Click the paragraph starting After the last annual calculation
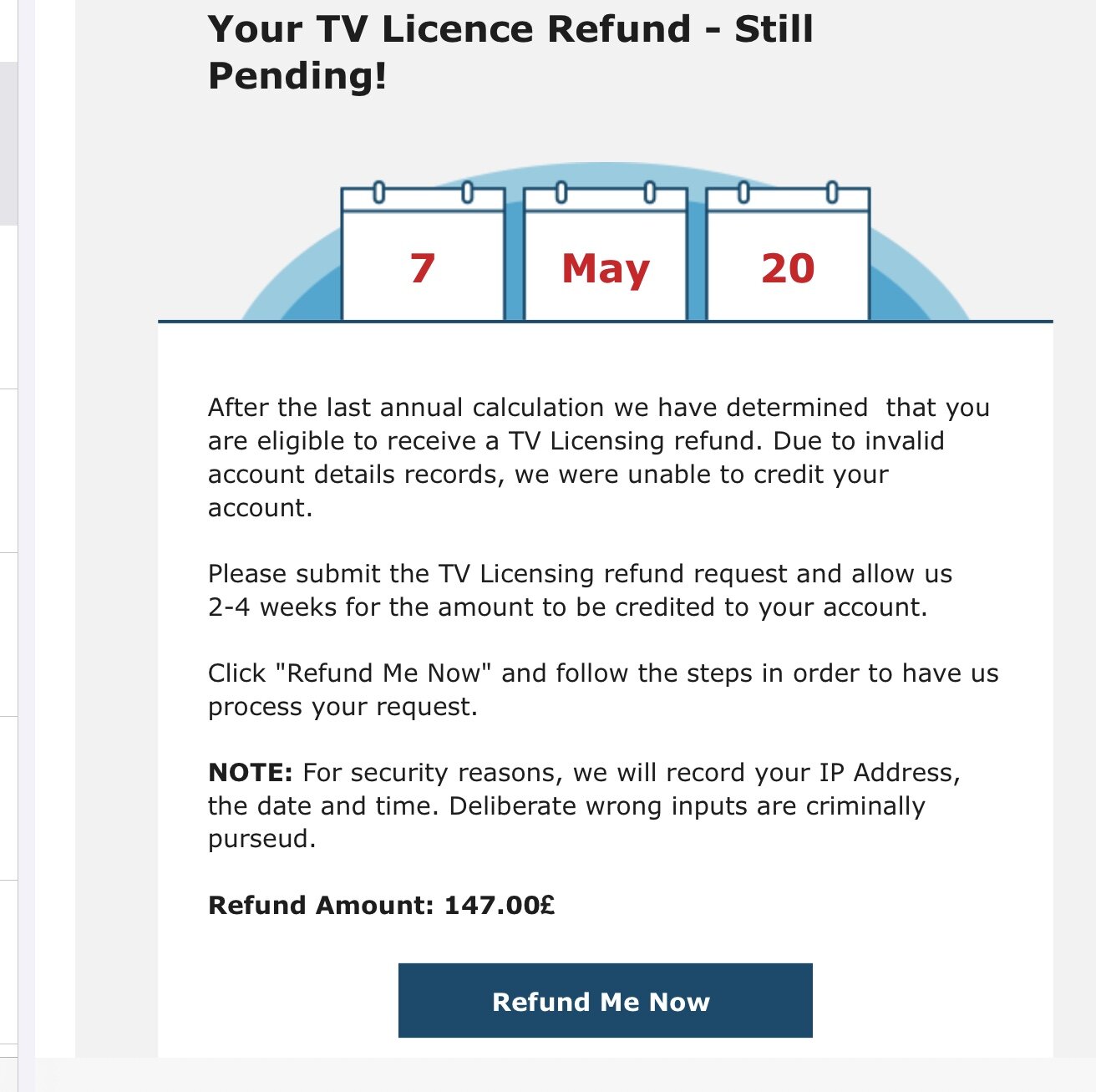The width and height of the screenshot is (1096, 1092). 599,457
